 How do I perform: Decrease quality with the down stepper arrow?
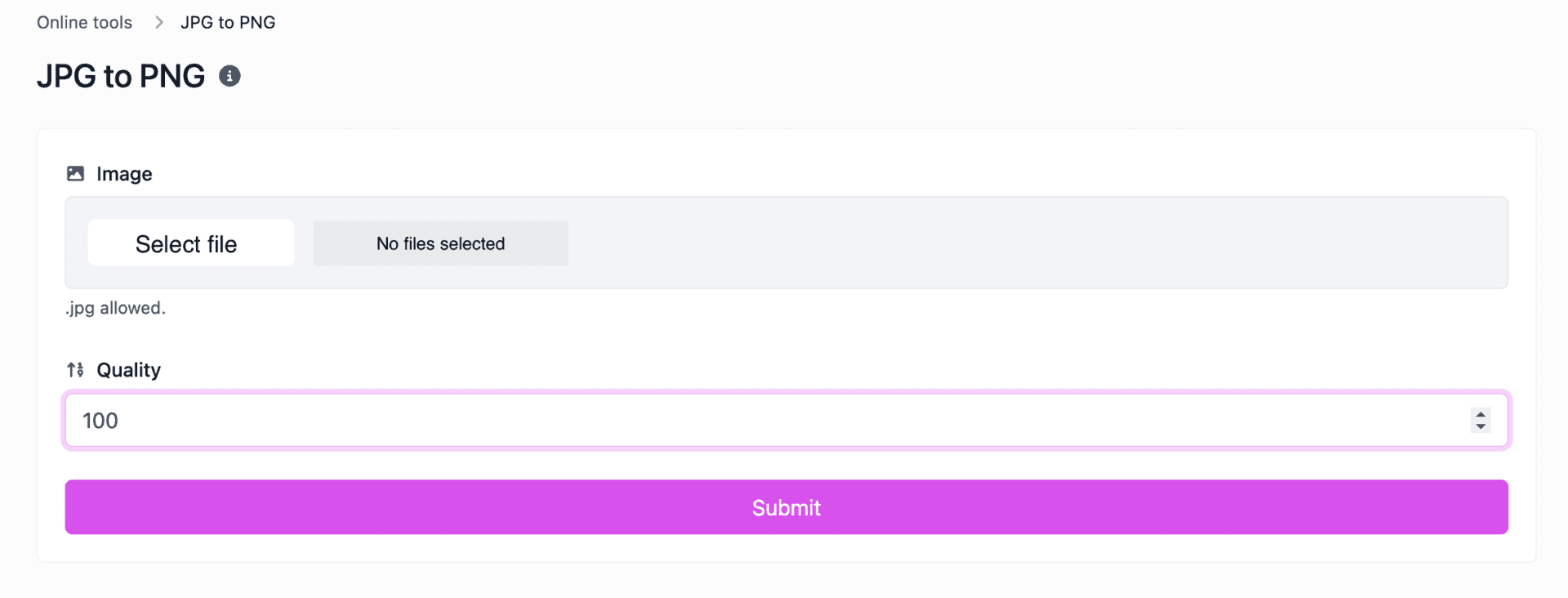coord(1481,426)
